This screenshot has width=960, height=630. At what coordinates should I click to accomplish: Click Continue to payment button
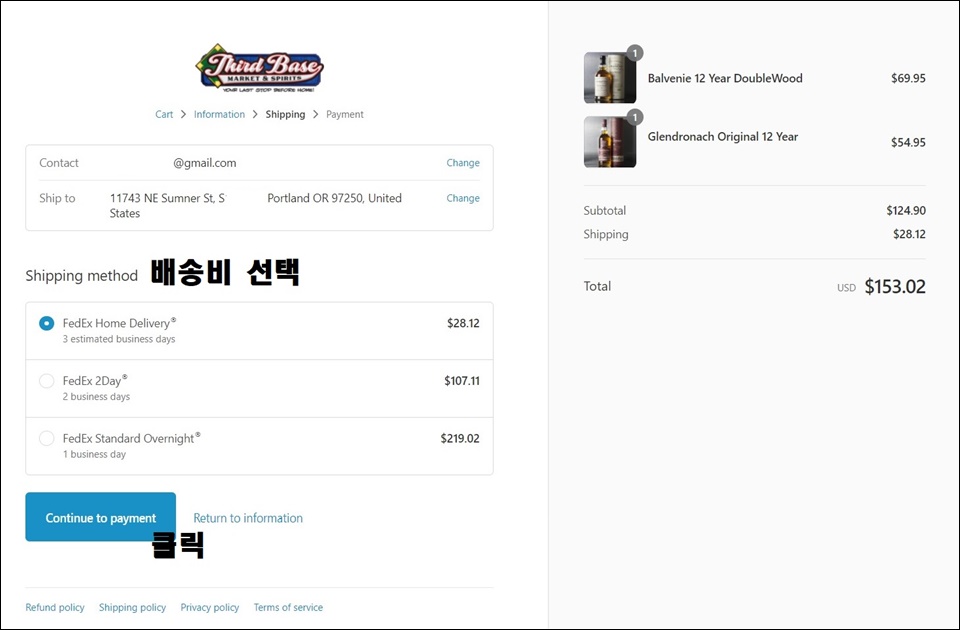coord(100,517)
